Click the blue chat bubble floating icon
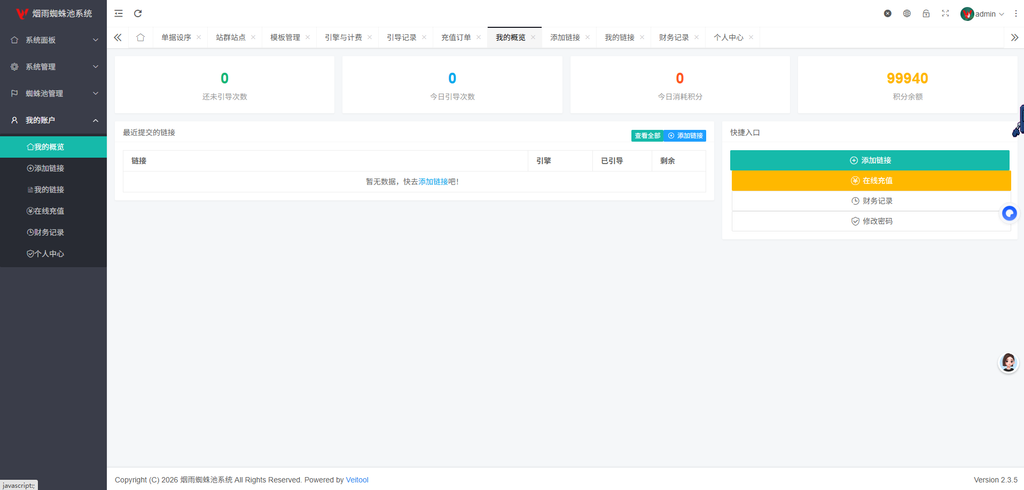Screen dimensions: 1024x490 (1010, 213)
